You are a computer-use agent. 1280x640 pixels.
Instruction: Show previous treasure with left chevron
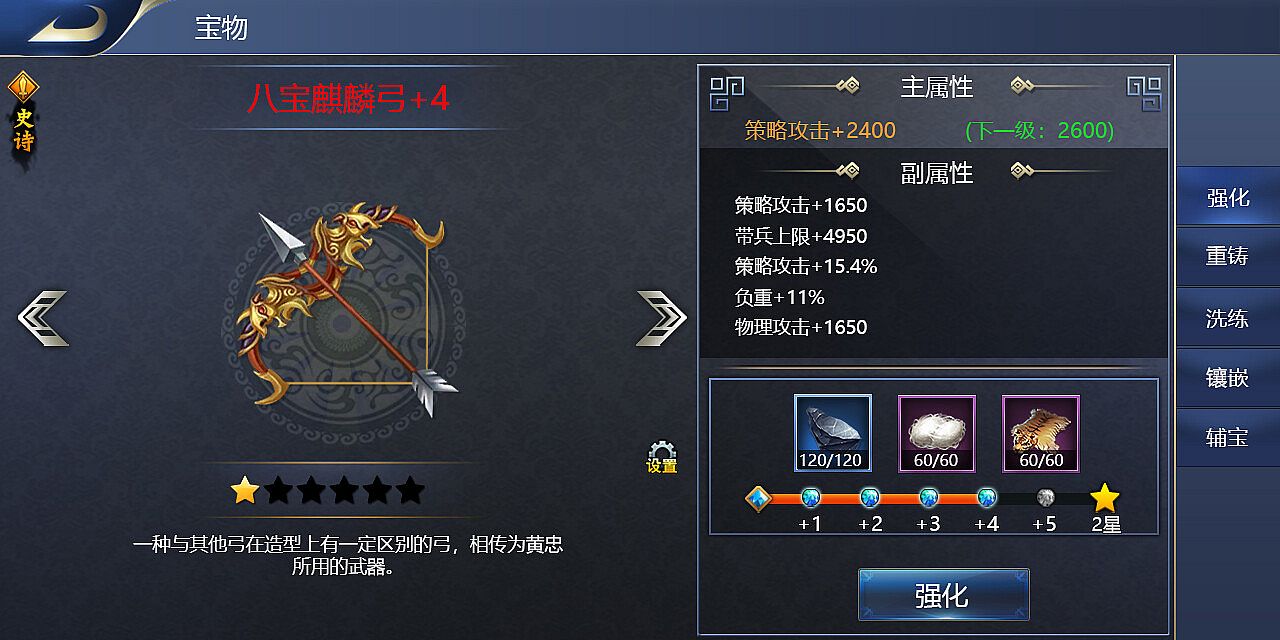point(43,318)
